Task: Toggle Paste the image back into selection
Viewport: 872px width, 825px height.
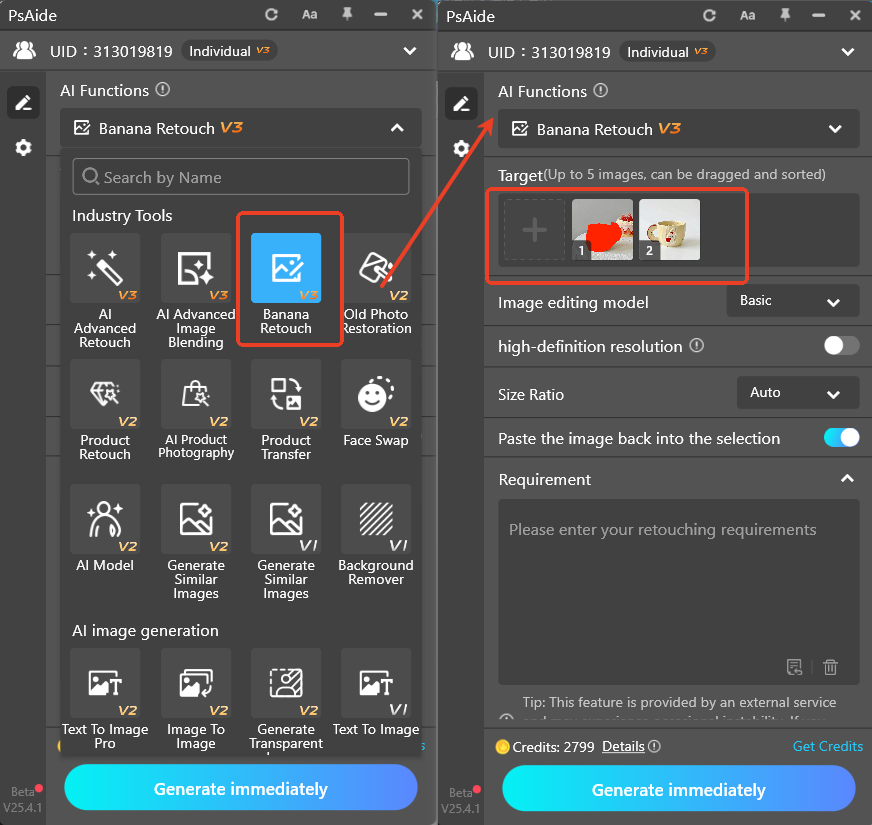Action: coord(841,438)
